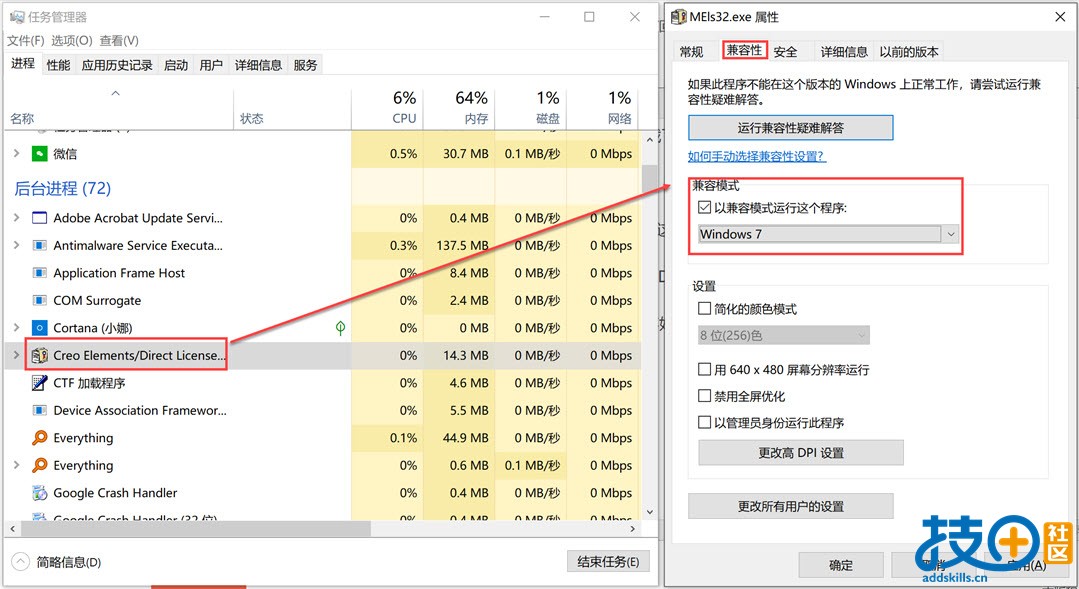Click the Cortana (小娜) process icon
The width and height of the screenshot is (1079, 589).
[x=39, y=328]
